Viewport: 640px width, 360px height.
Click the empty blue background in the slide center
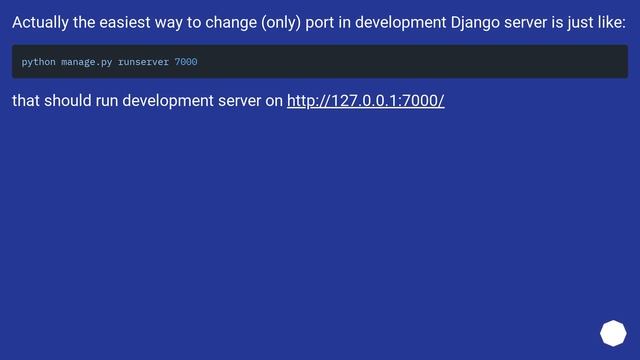320,212
